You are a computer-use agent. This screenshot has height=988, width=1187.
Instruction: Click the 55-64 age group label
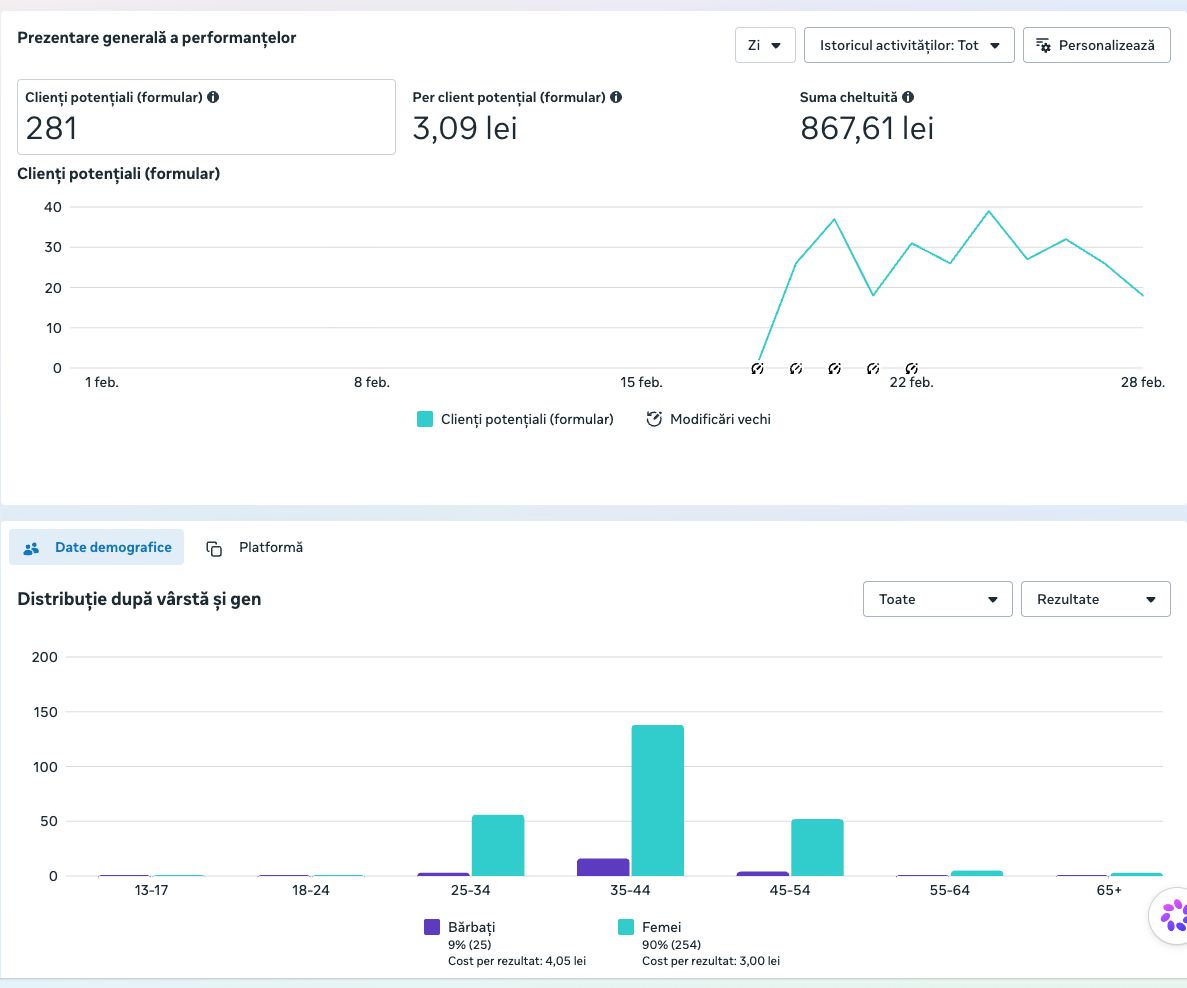pyautogui.click(x=949, y=890)
